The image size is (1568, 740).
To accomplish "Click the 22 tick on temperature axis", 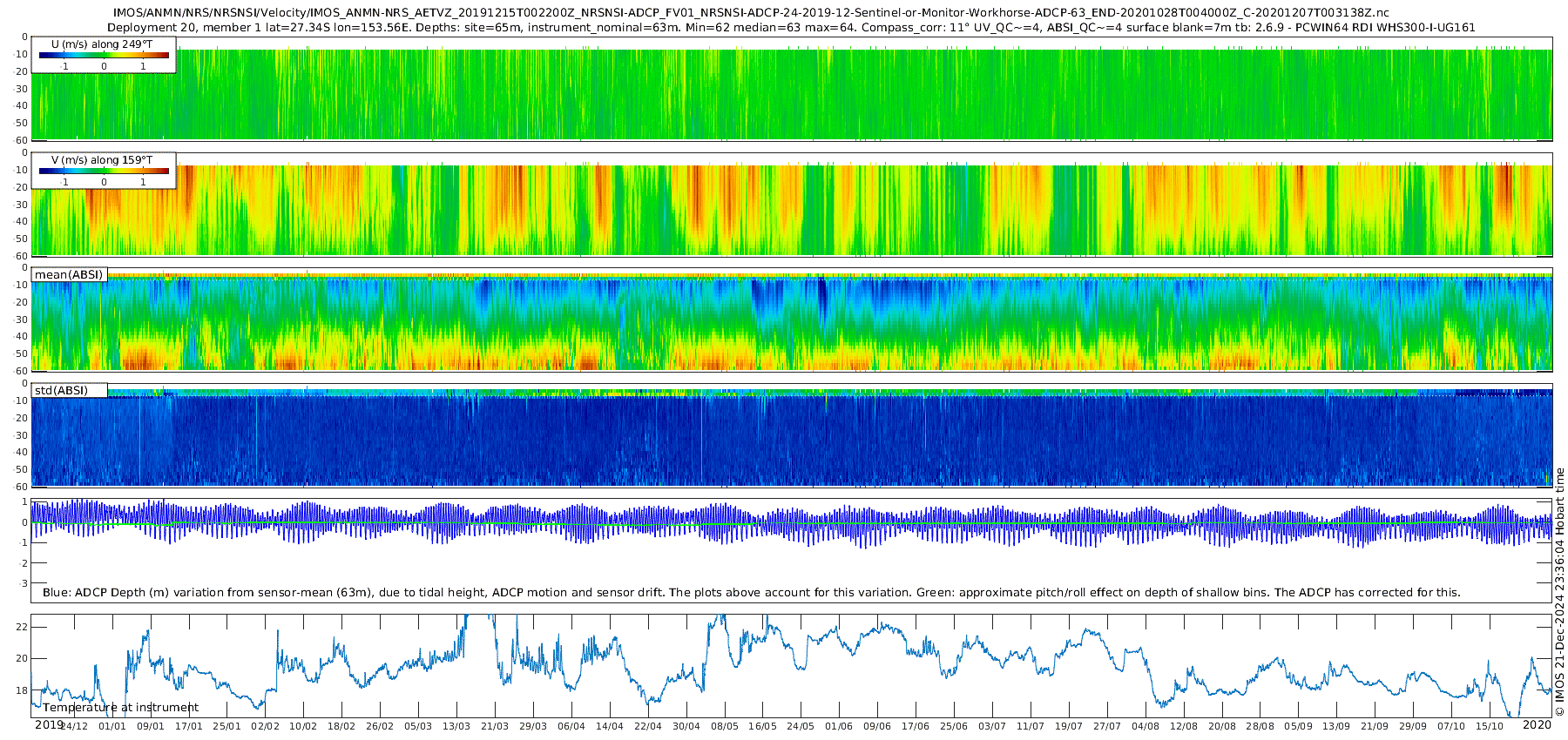I will click(x=23, y=627).
